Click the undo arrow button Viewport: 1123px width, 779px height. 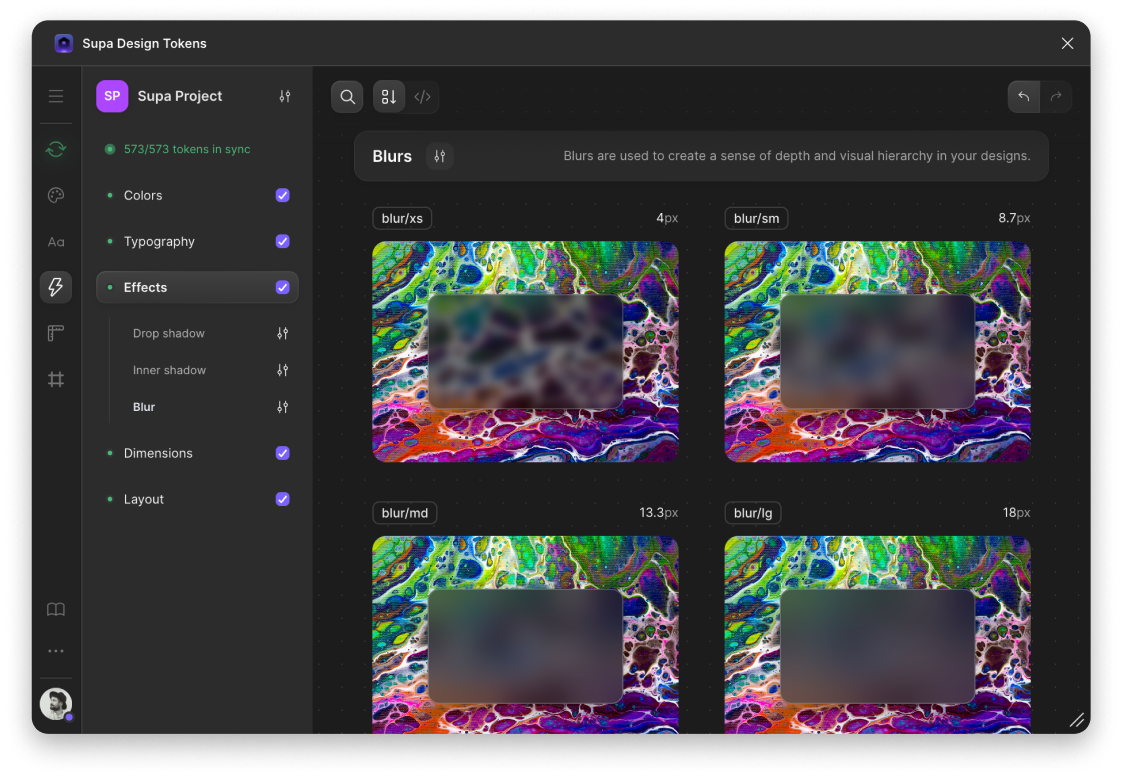(1024, 97)
